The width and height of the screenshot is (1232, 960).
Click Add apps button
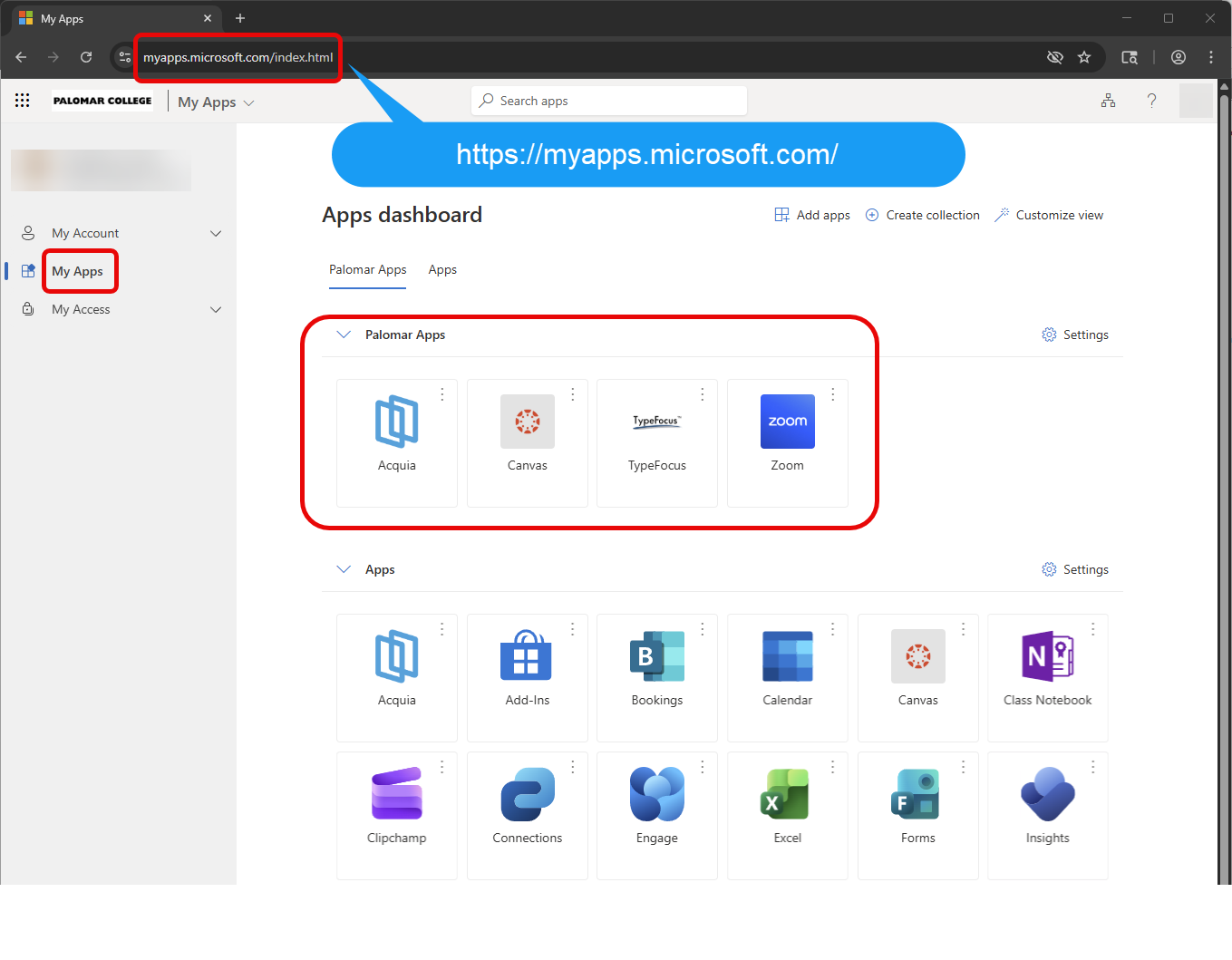812,216
